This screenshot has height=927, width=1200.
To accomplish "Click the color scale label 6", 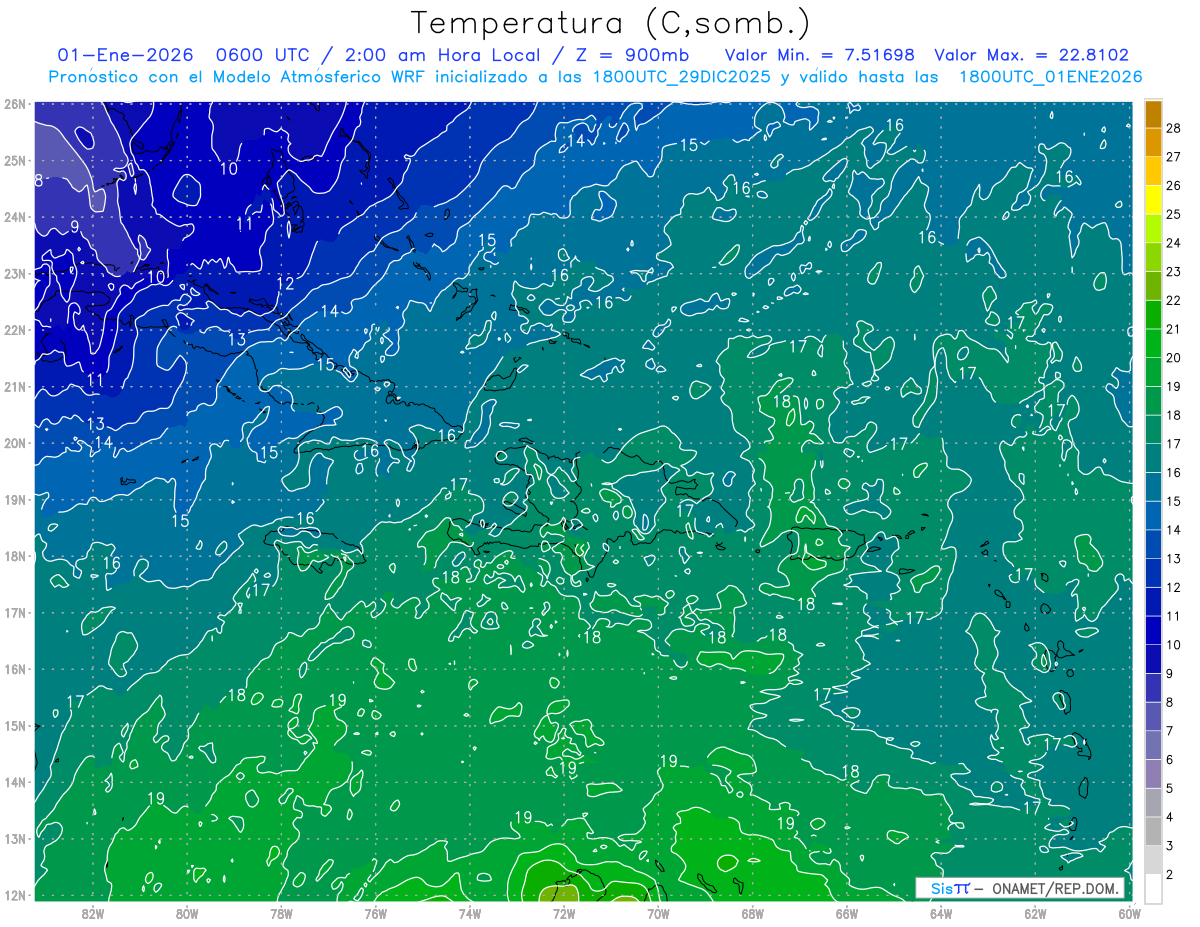I will pos(1169,760).
